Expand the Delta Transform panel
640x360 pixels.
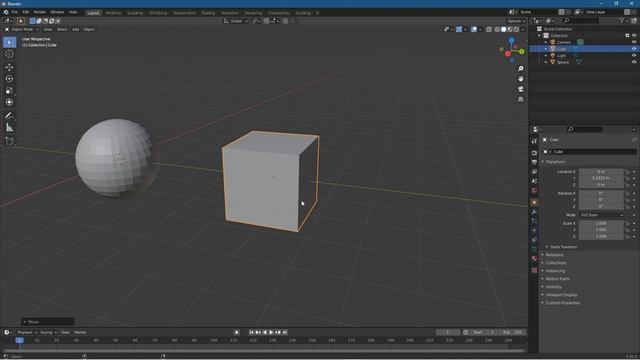click(563, 247)
